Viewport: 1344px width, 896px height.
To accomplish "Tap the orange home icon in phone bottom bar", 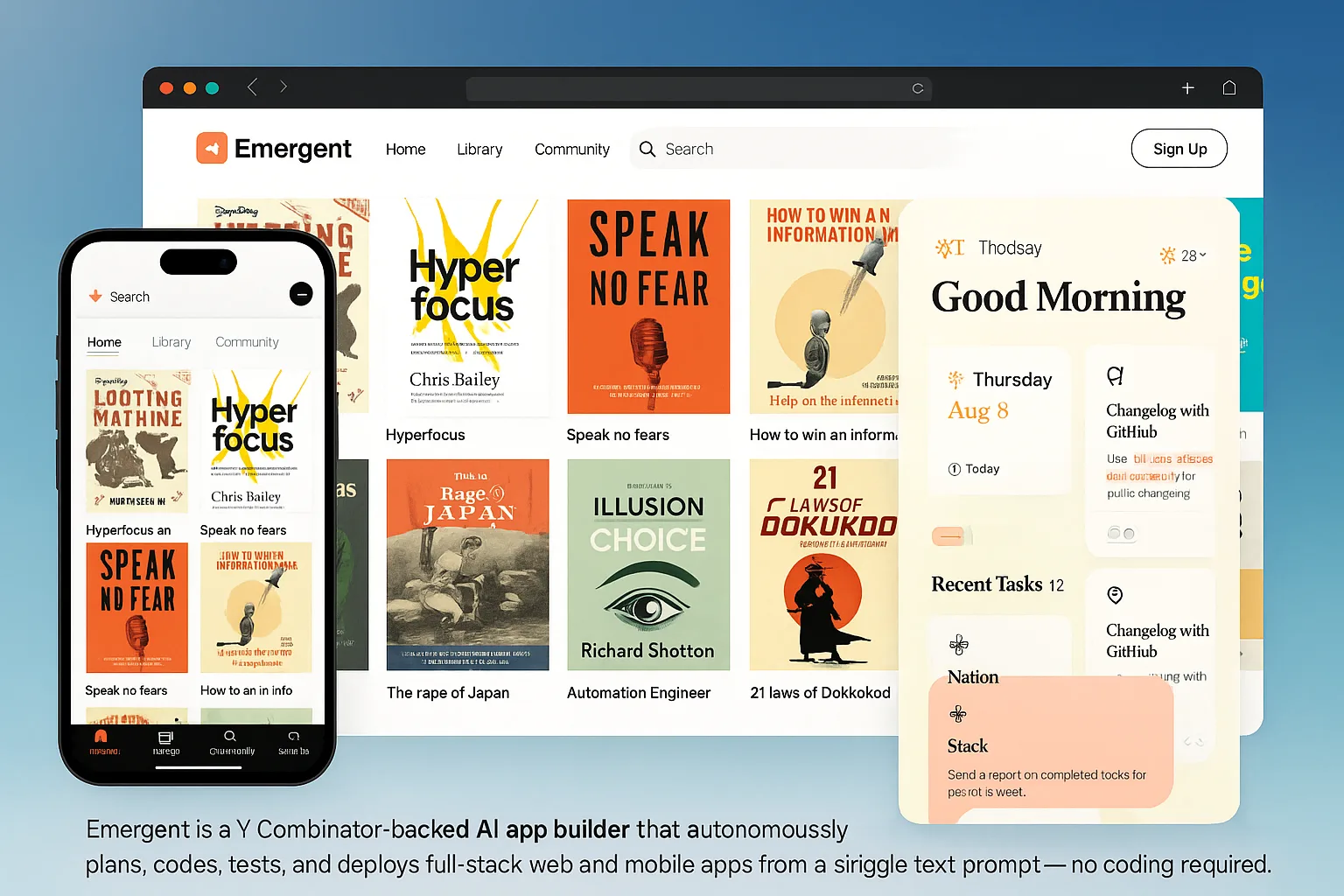I will [101, 736].
